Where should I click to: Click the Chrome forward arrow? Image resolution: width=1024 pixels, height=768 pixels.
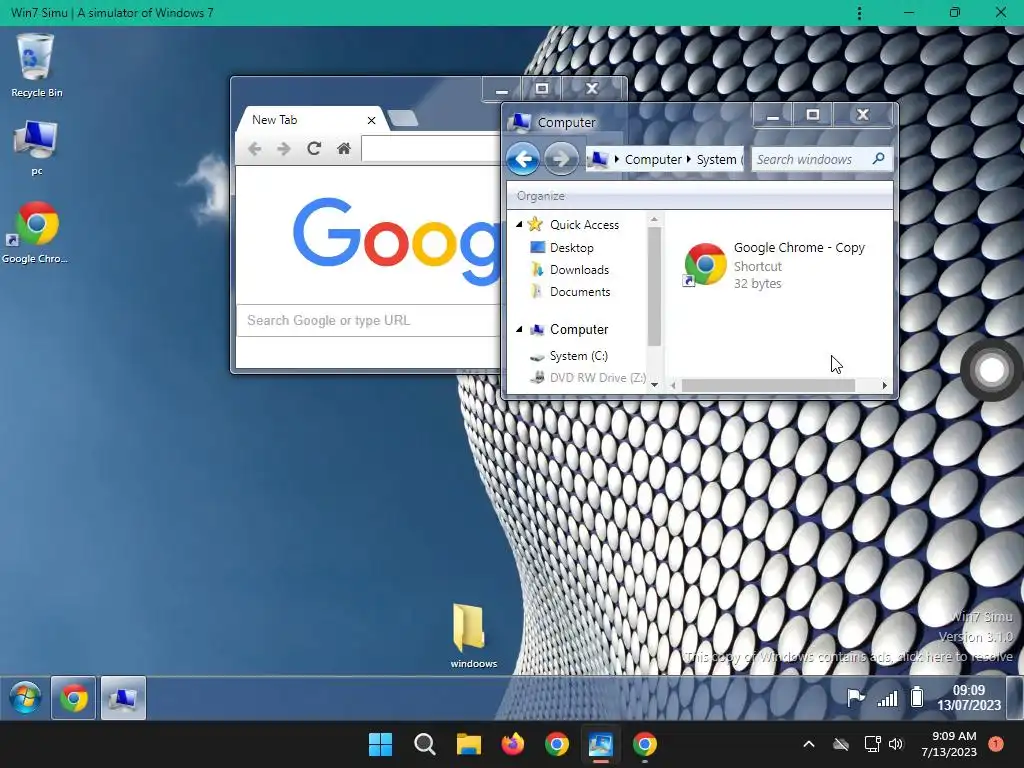(x=283, y=149)
